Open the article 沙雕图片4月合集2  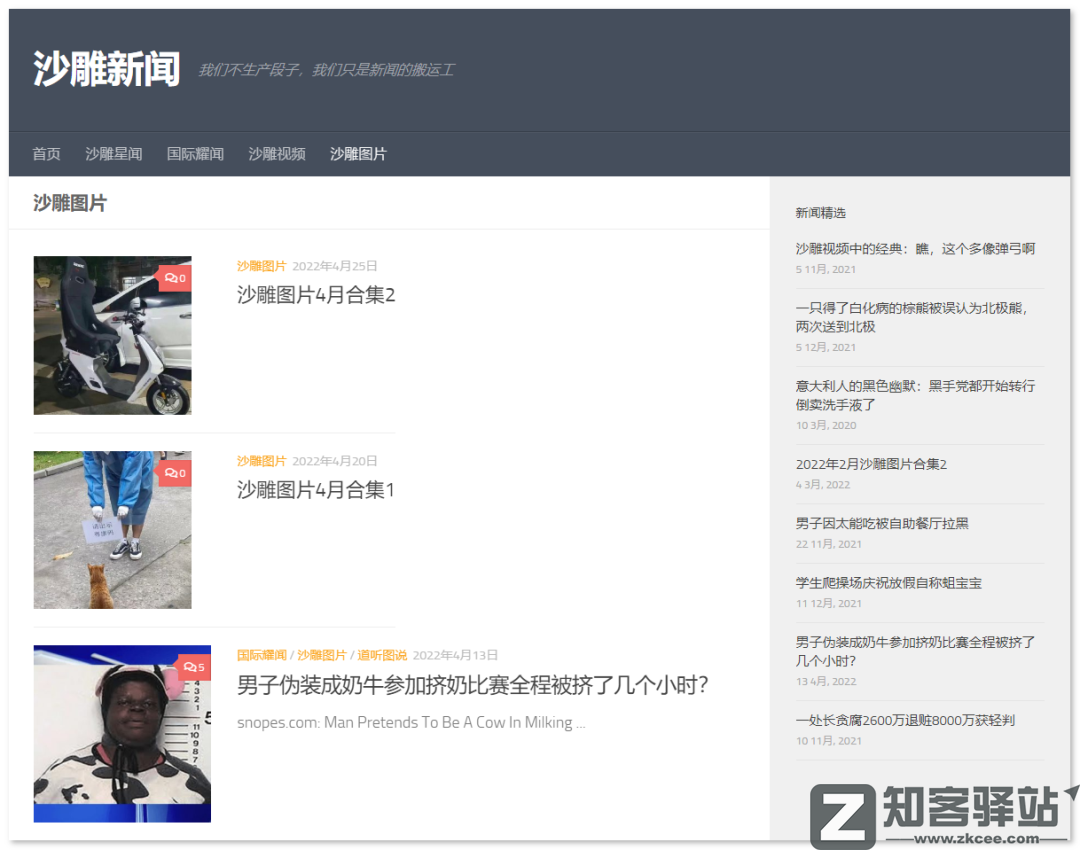[x=315, y=296]
